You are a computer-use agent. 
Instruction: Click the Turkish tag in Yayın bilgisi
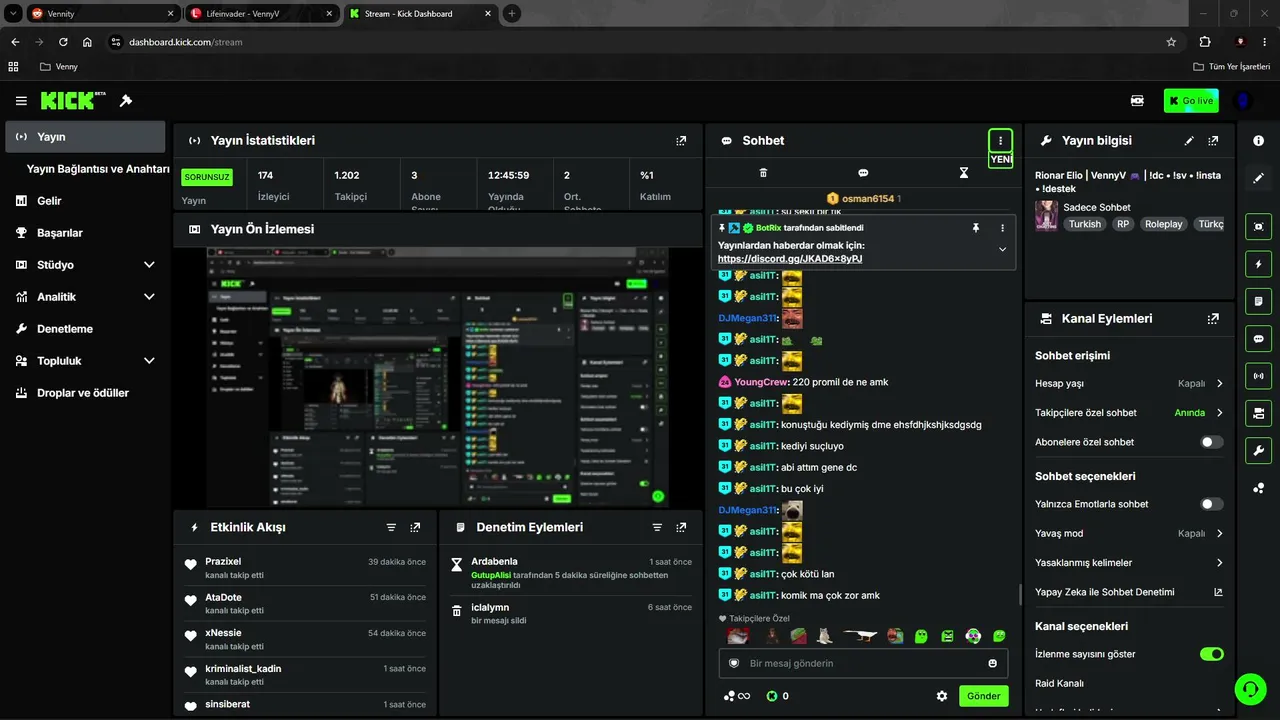tap(1085, 225)
